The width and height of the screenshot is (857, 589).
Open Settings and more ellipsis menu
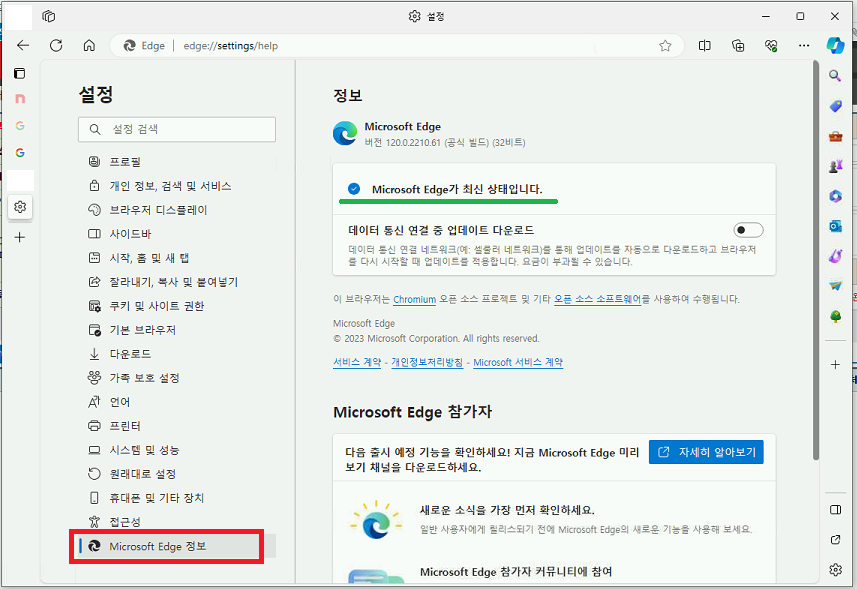pyautogui.click(x=803, y=46)
